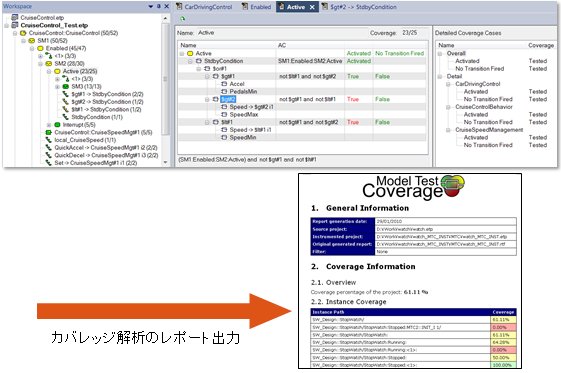Click the Interrupt (5/5) green state icon
Image resolution: width=561 pixels, height=373 pixels.
tap(57, 124)
